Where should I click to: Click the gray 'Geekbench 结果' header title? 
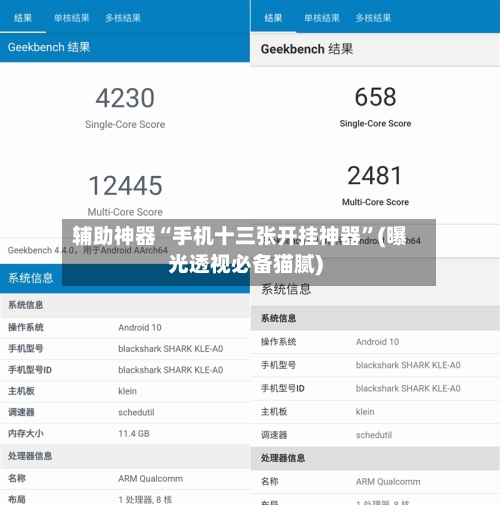(307, 49)
